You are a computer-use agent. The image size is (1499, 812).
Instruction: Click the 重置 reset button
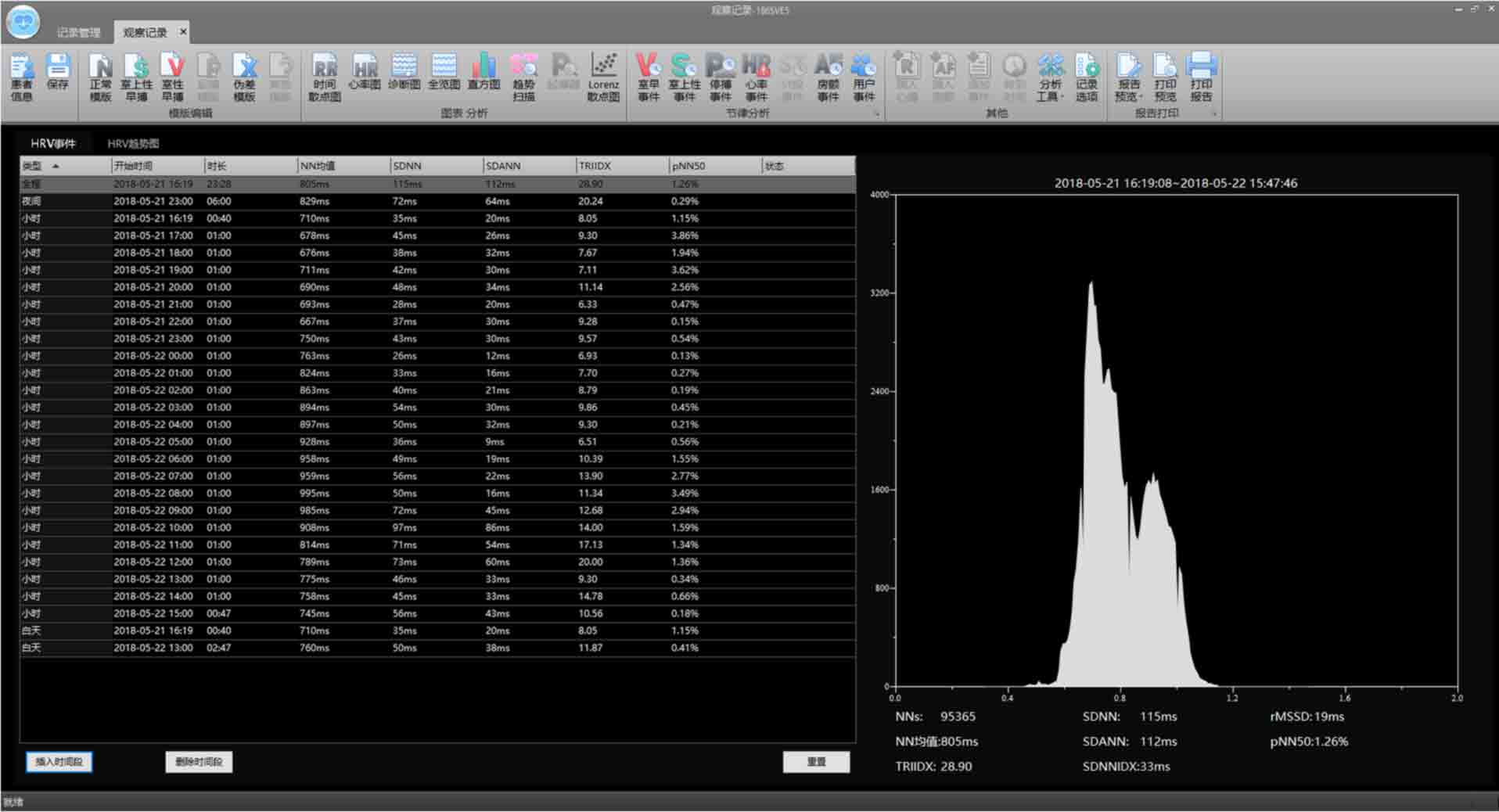tap(816, 762)
